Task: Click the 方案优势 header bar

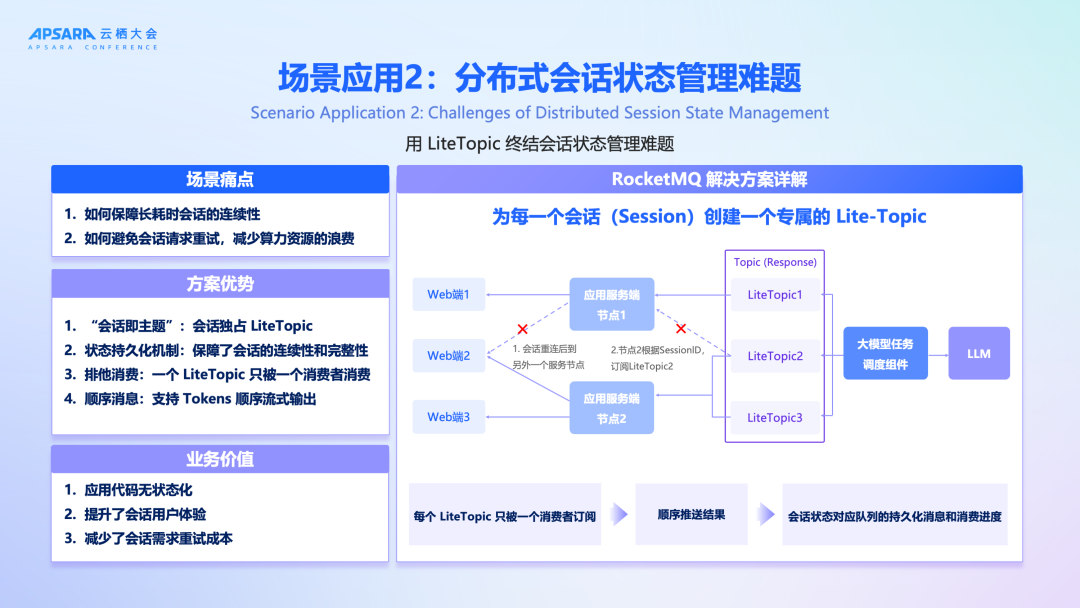Action: pyautogui.click(x=220, y=283)
